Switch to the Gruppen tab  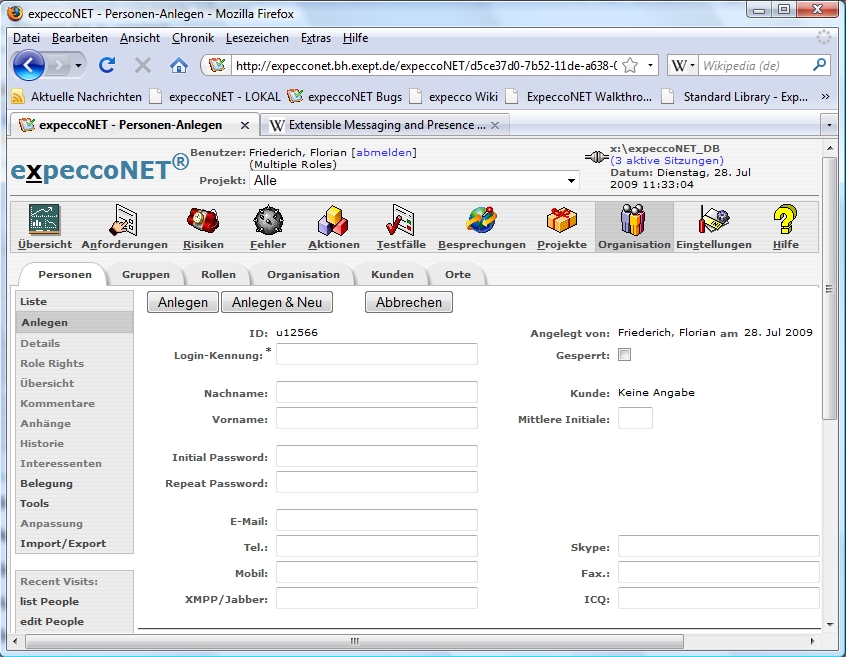[146, 274]
